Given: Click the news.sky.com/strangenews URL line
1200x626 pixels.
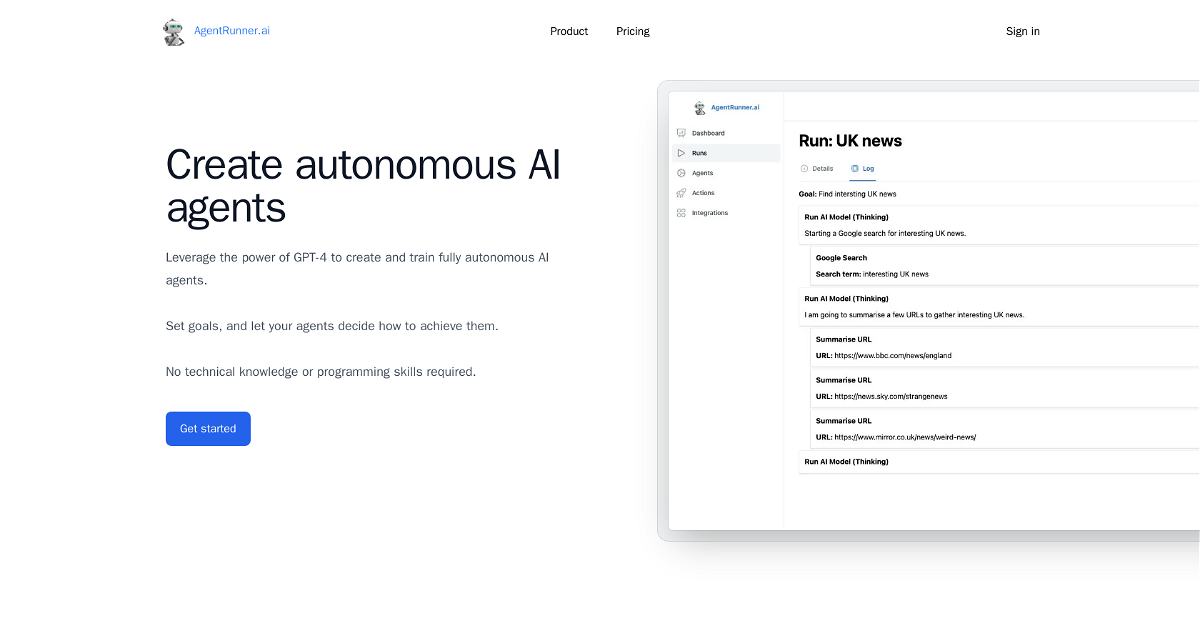Looking at the screenshot, I should 881,397.
